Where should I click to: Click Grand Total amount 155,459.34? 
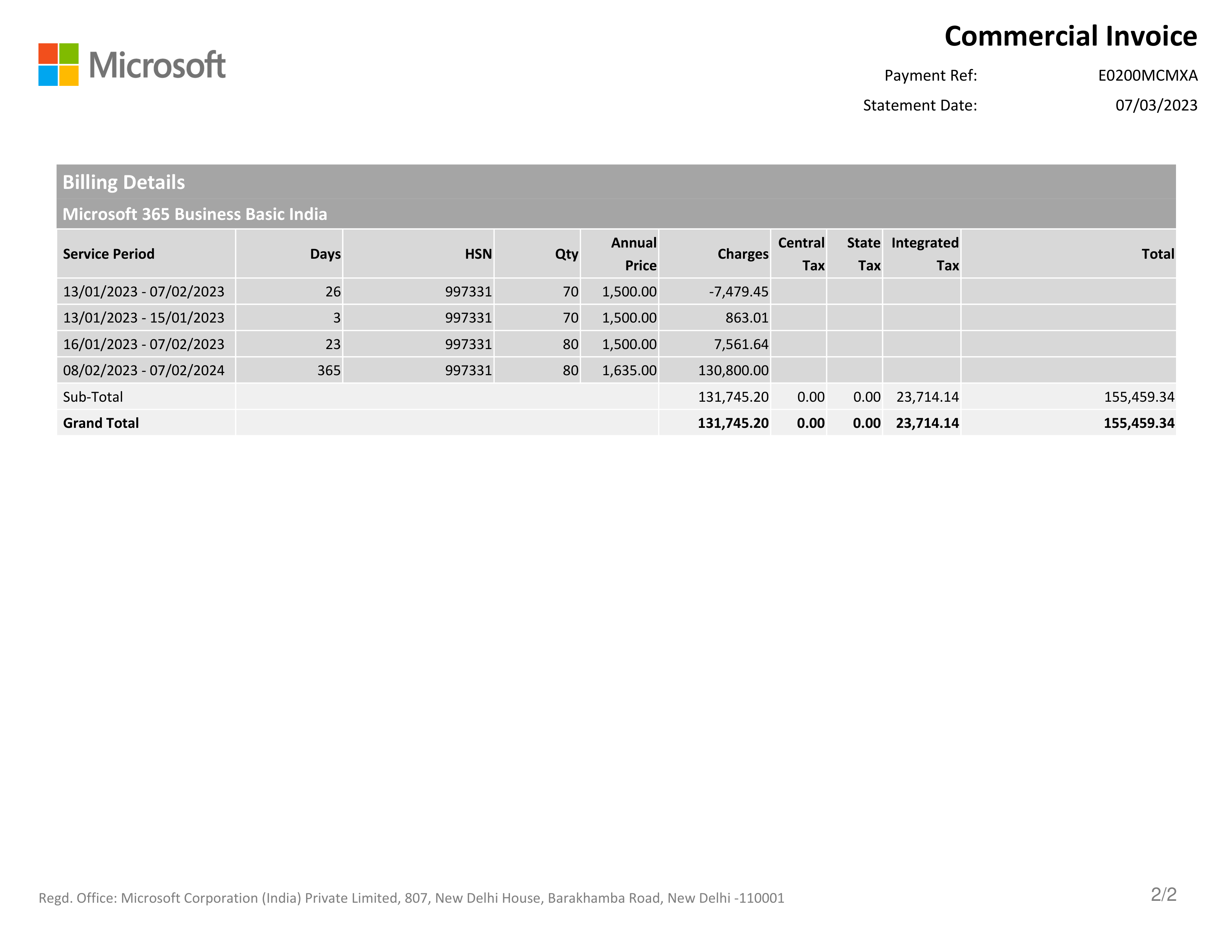coord(1139,423)
